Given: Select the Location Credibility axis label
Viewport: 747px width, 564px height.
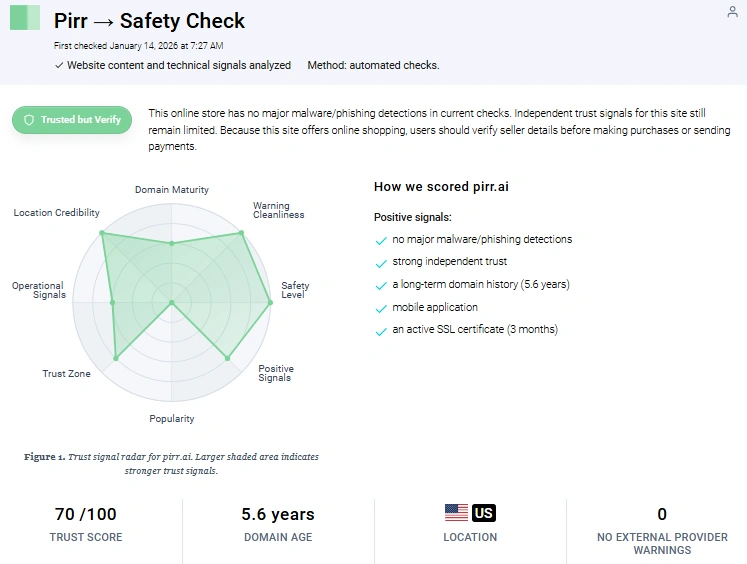Looking at the screenshot, I should (x=57, y=212).
